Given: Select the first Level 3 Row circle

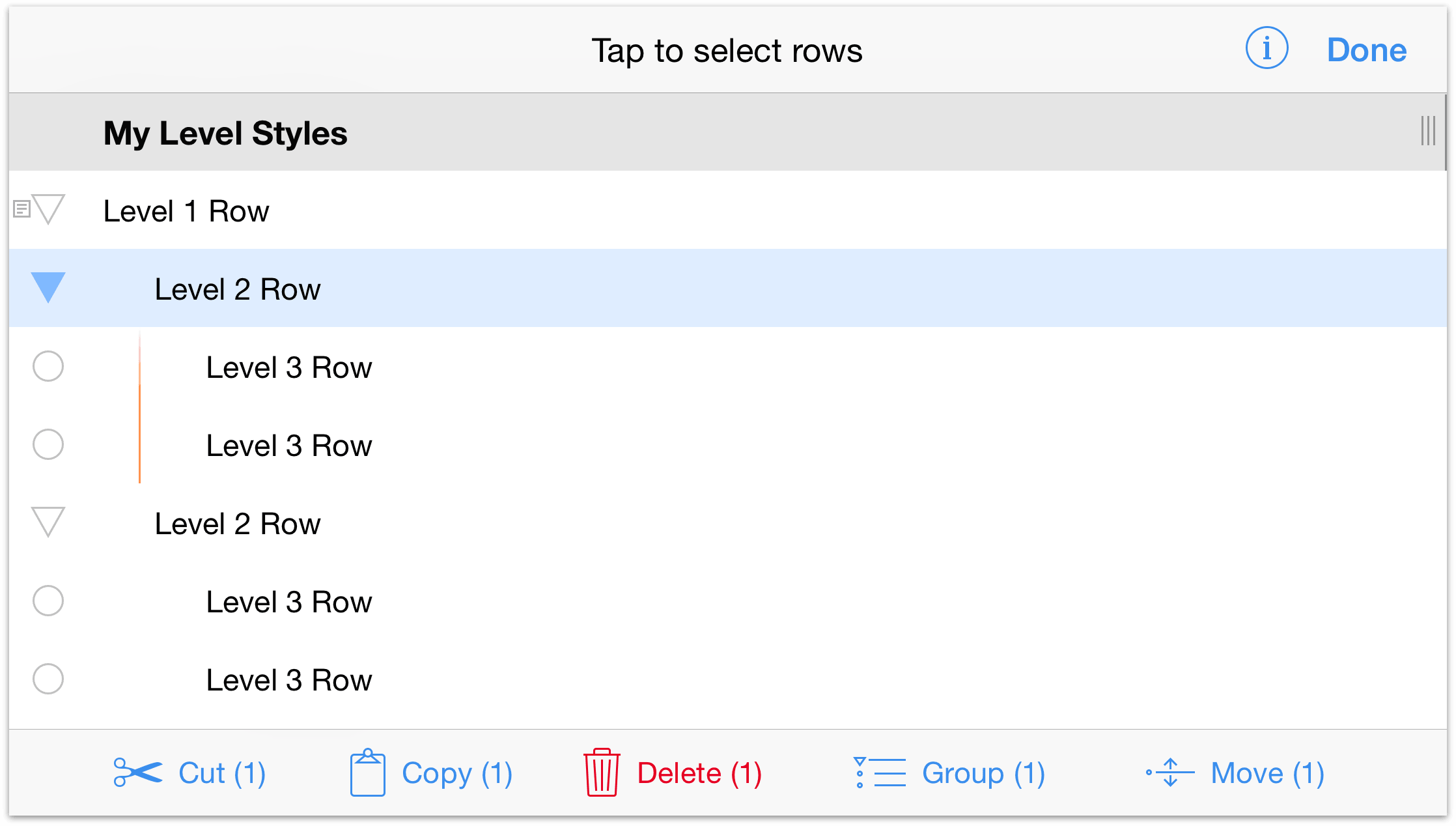Looking at the screenshot, I should point(48,366).
